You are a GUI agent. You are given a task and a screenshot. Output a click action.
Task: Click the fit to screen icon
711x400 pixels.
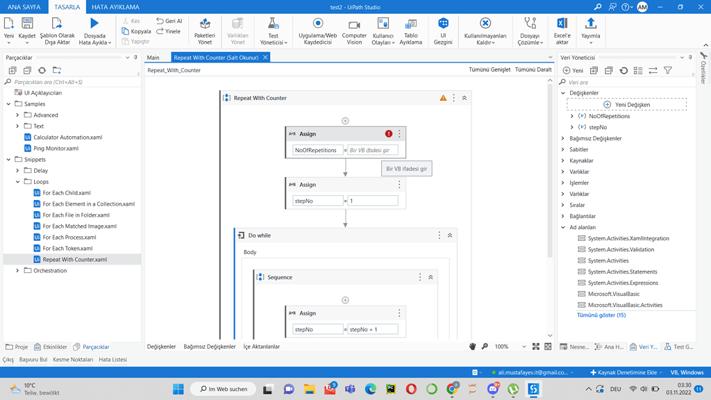click(x=536, y=346)
